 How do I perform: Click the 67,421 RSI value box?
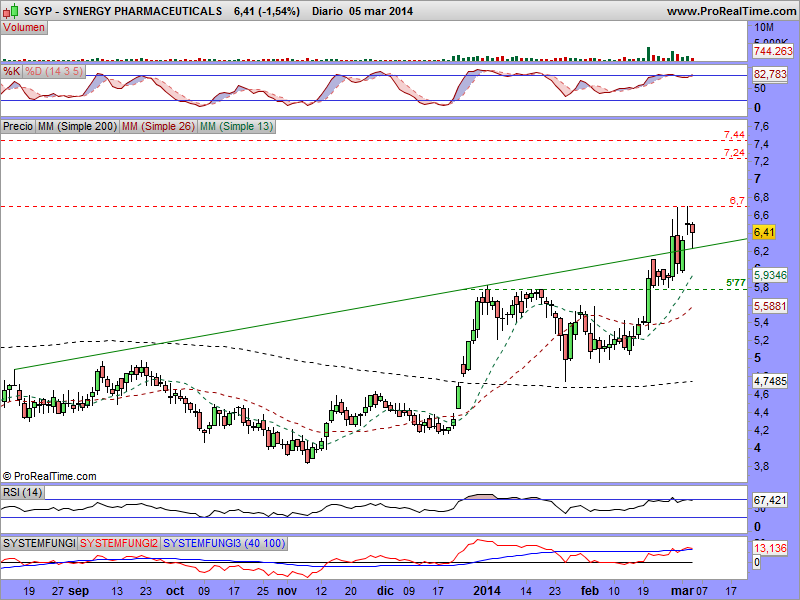coord(770,501)
